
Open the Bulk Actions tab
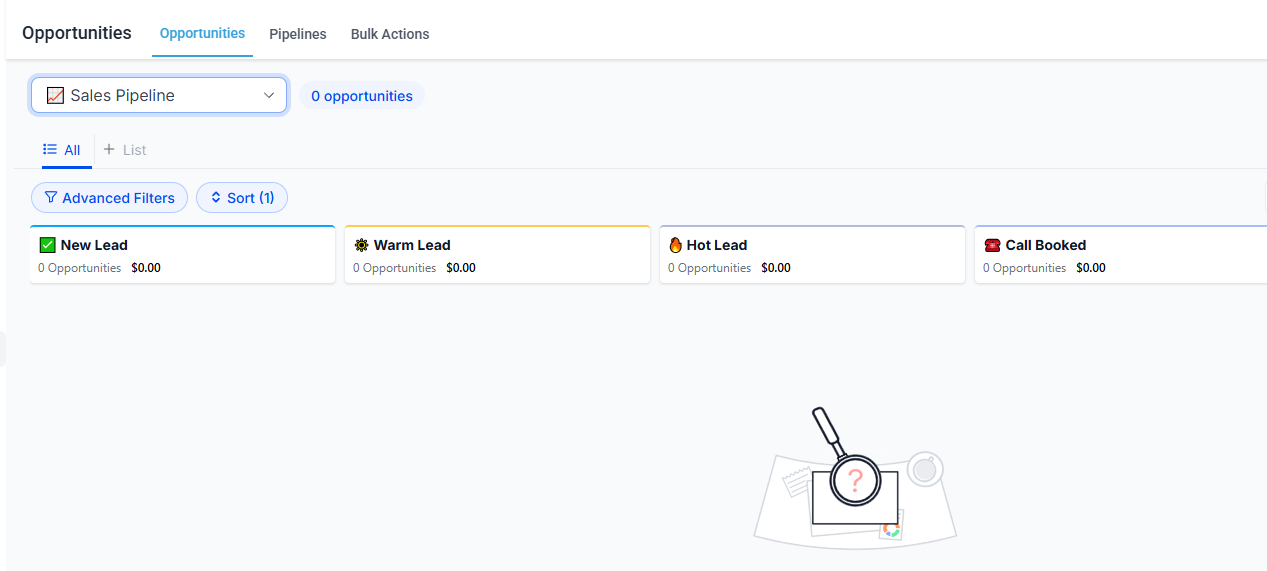point(390,34)
